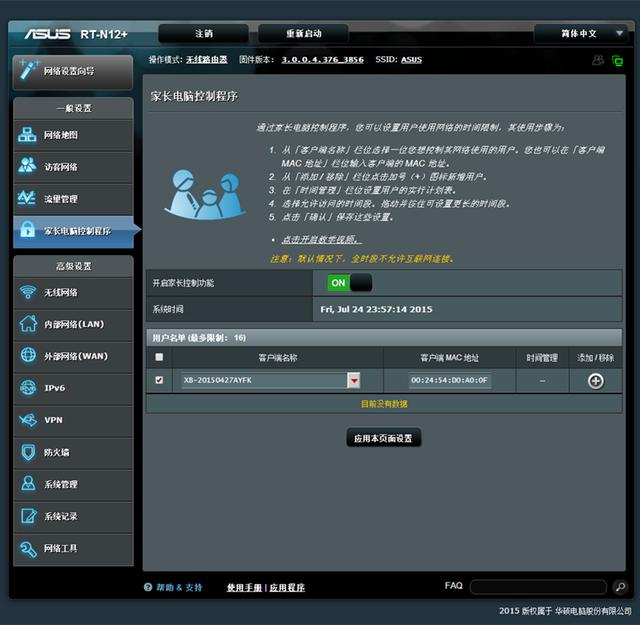640x625 pixels.
Task: Open the 无线路由器 operation mode link
Action: pos(207,60)
